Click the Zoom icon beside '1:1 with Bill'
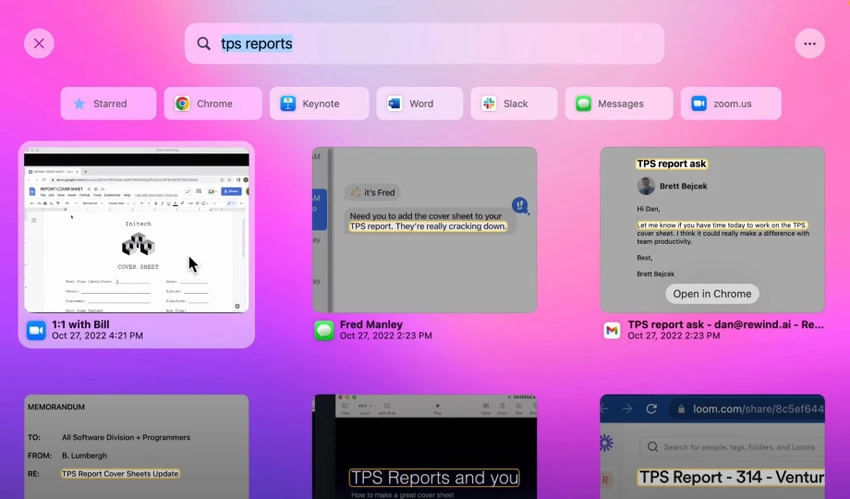Image resolution: width=850 pixels, height=499 pixels. [36, 330]
